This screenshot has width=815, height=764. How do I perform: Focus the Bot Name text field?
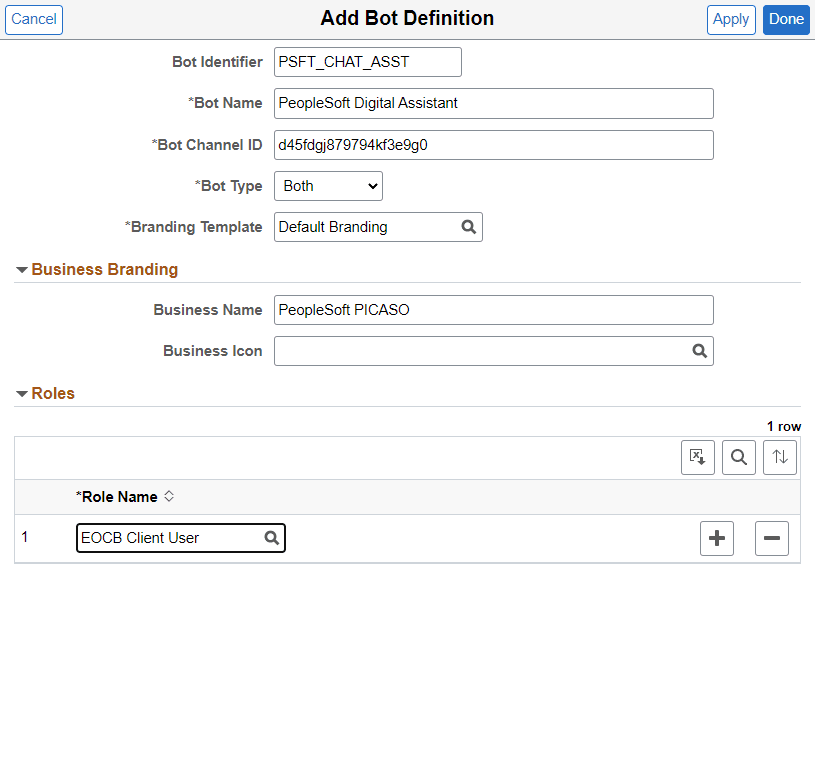coord(494,103)
